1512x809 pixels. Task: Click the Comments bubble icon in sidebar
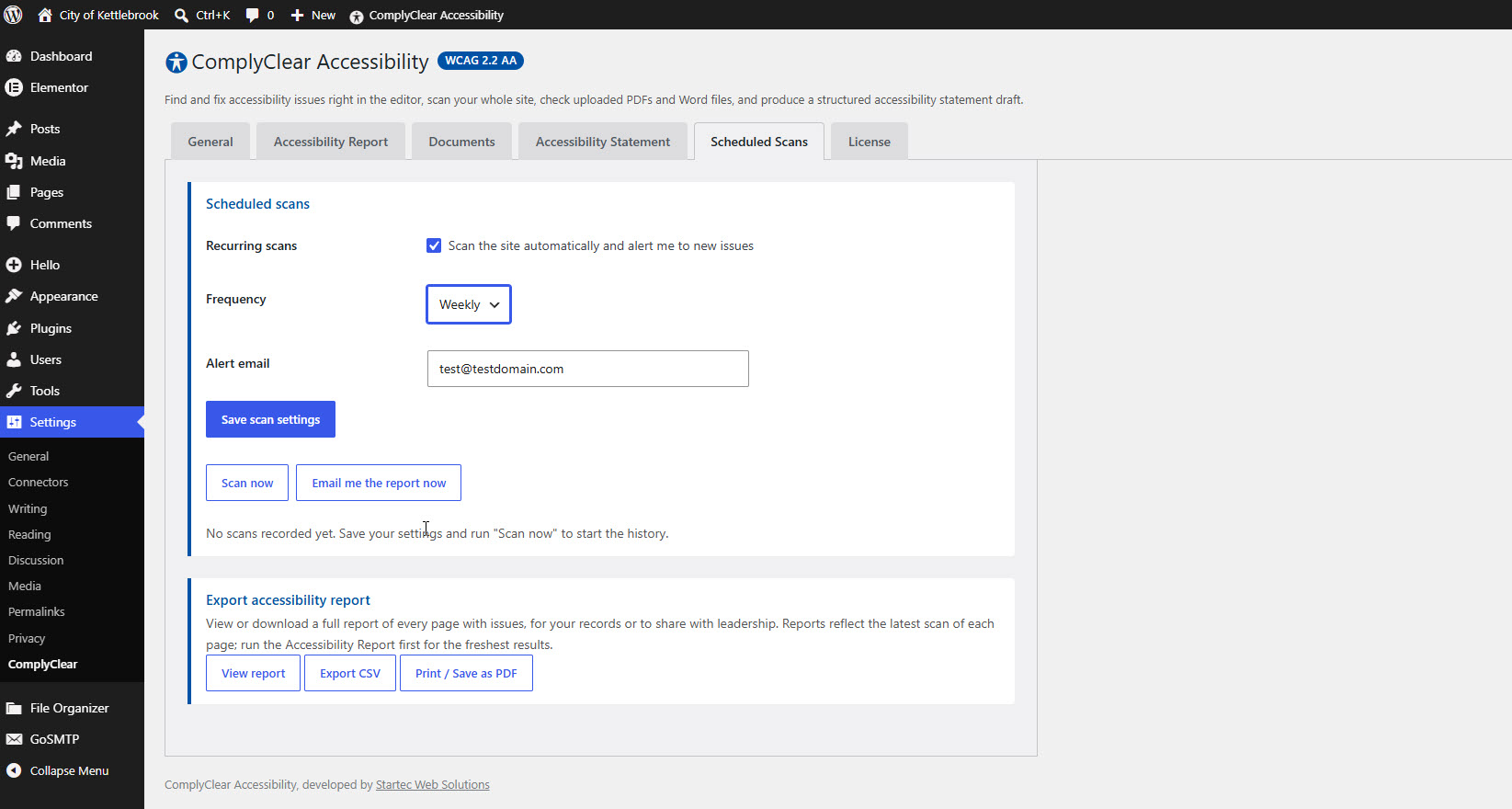click(14, 223)
